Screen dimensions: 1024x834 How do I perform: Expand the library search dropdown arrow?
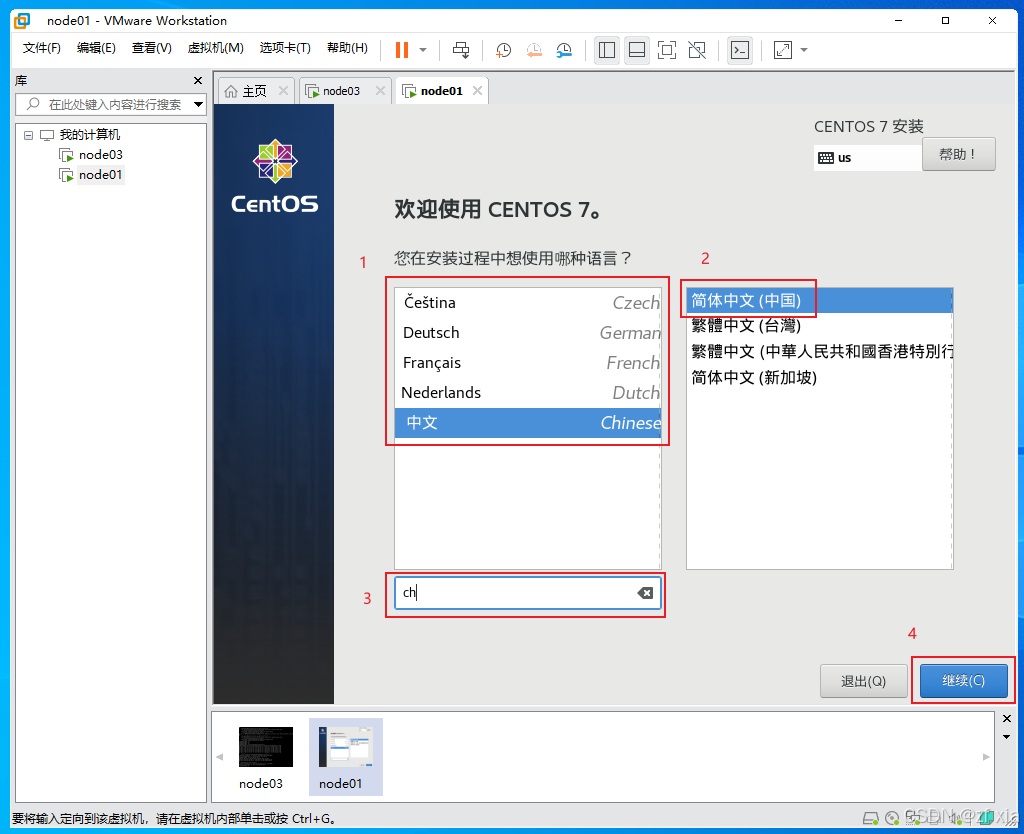(198, 104)
